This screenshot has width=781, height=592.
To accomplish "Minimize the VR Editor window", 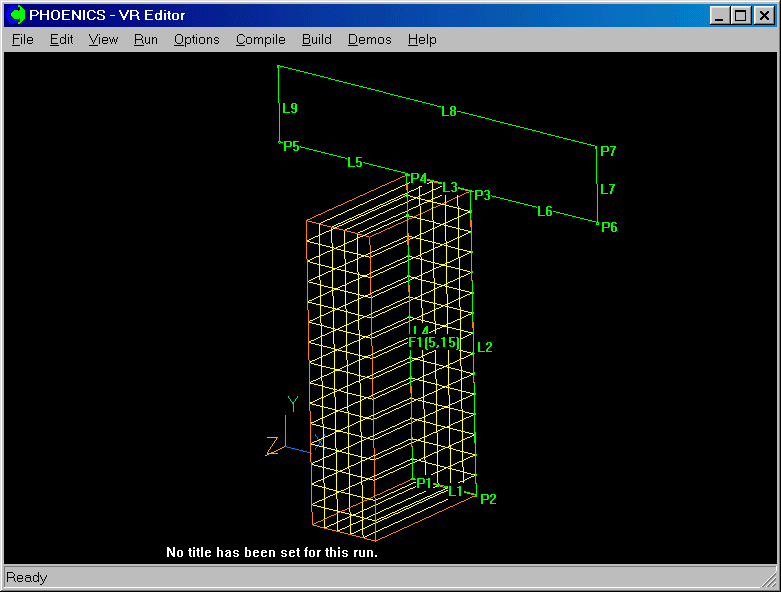I will pyautogui.click(x=719, y=15).
